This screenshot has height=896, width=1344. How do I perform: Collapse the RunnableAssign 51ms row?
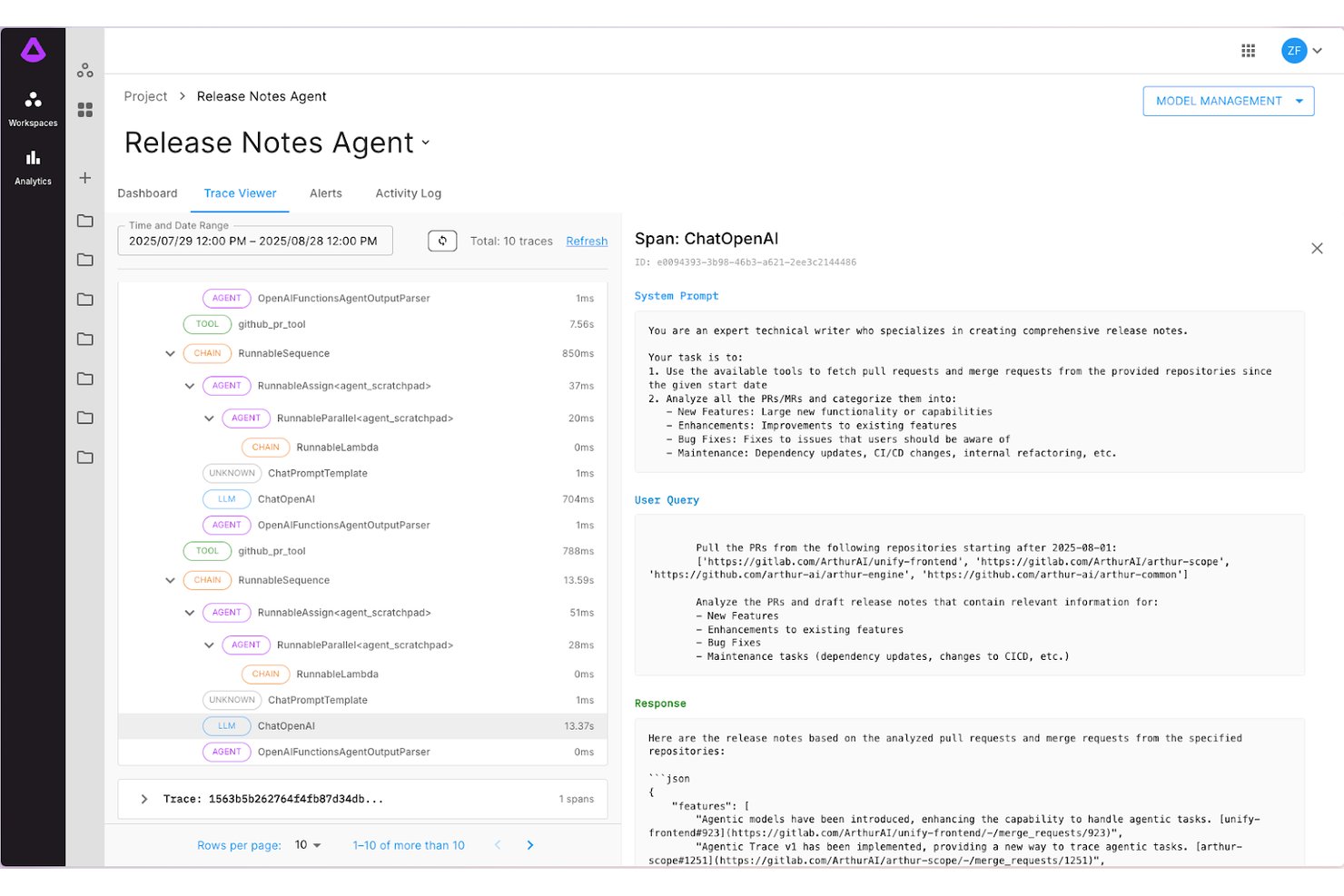click(x=189, y=613)
